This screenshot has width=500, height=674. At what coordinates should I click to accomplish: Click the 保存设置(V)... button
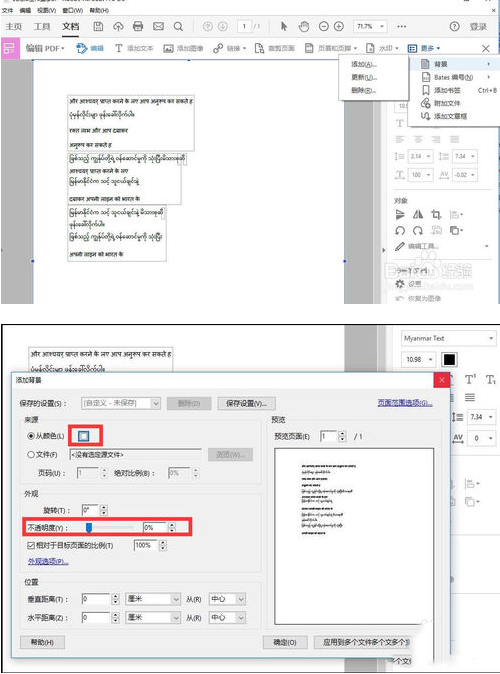click(x=247, y=403)
